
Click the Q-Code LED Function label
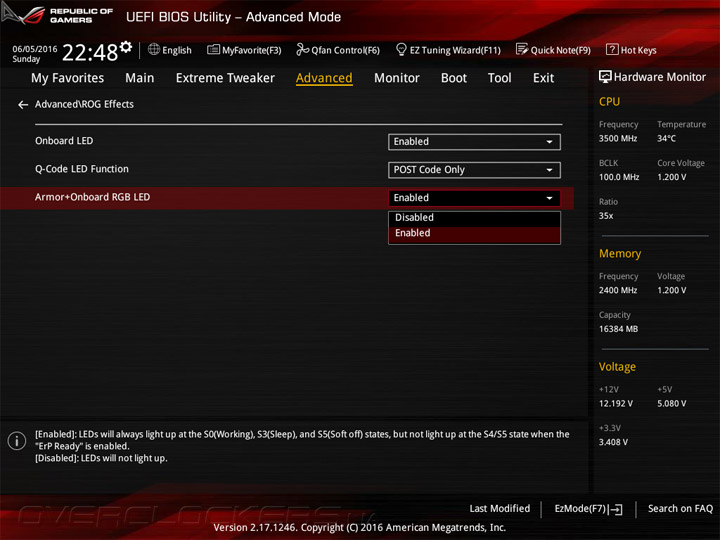(82, 169)
